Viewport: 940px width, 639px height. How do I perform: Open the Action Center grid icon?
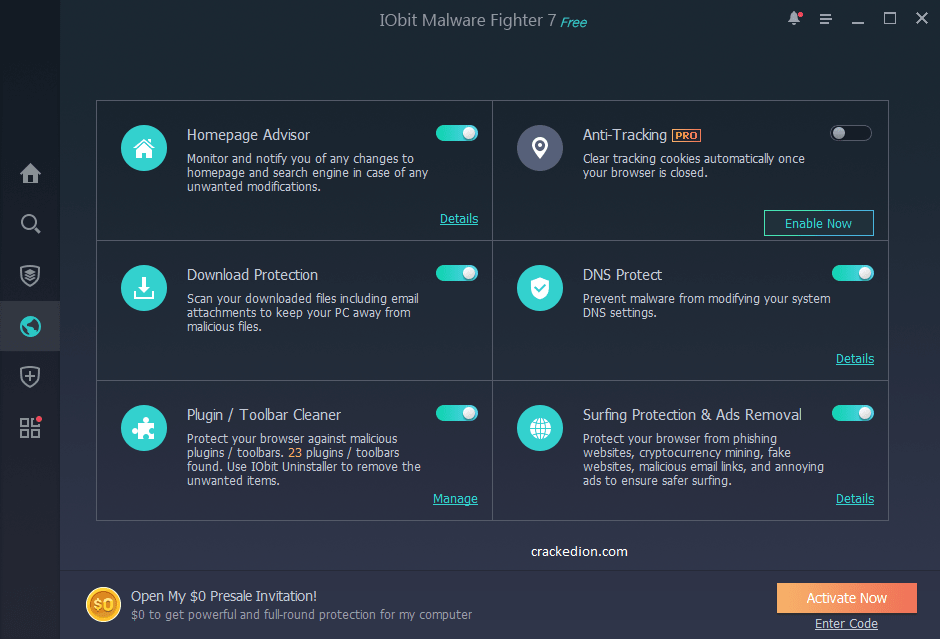[x=30, y=427]
